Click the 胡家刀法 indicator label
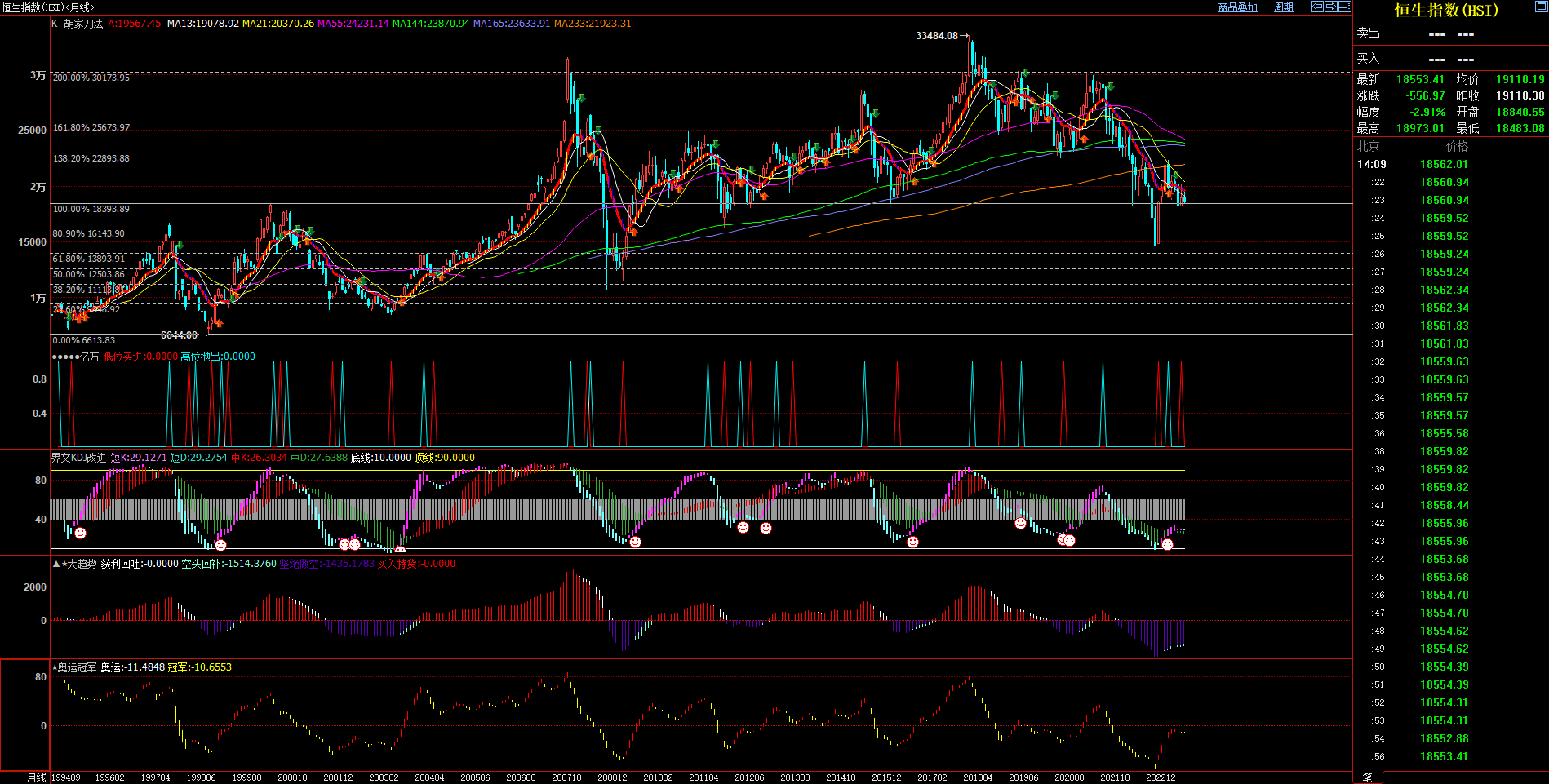1549x784 pixels. tap(83, 24)
